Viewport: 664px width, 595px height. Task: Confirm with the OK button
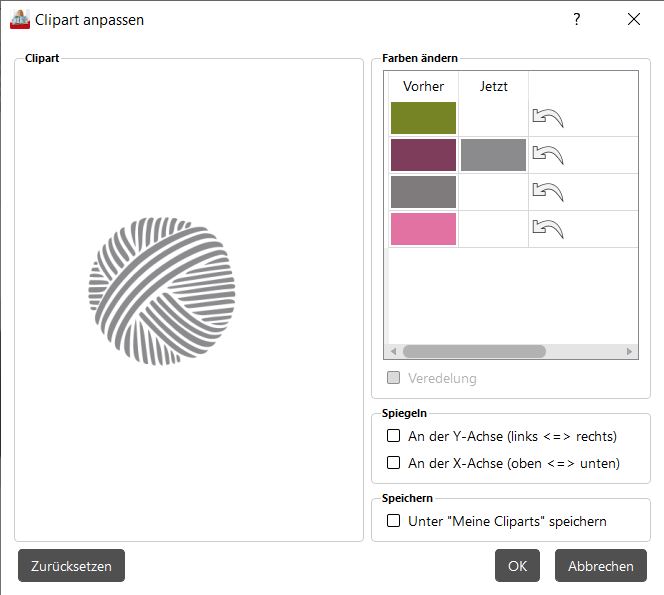[x=517, y=566]
